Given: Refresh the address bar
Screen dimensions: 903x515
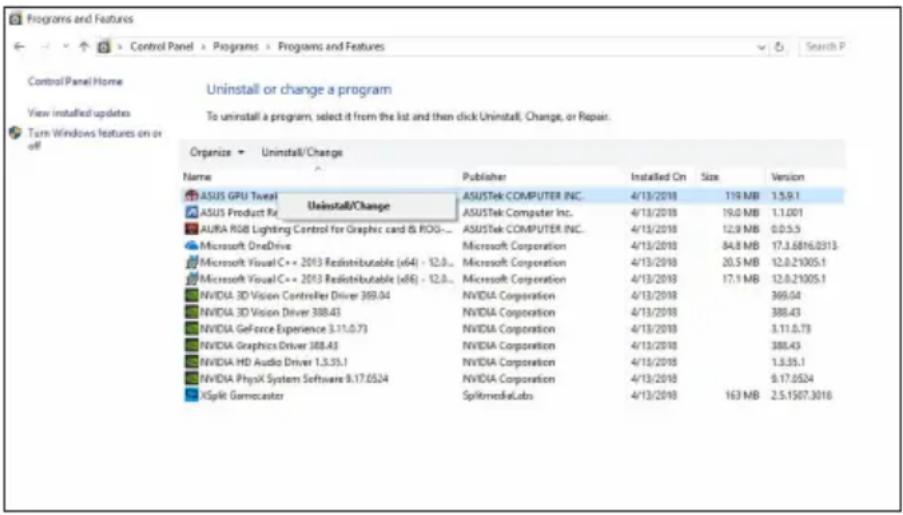Looking at the screenshot, I should (780, 47).
